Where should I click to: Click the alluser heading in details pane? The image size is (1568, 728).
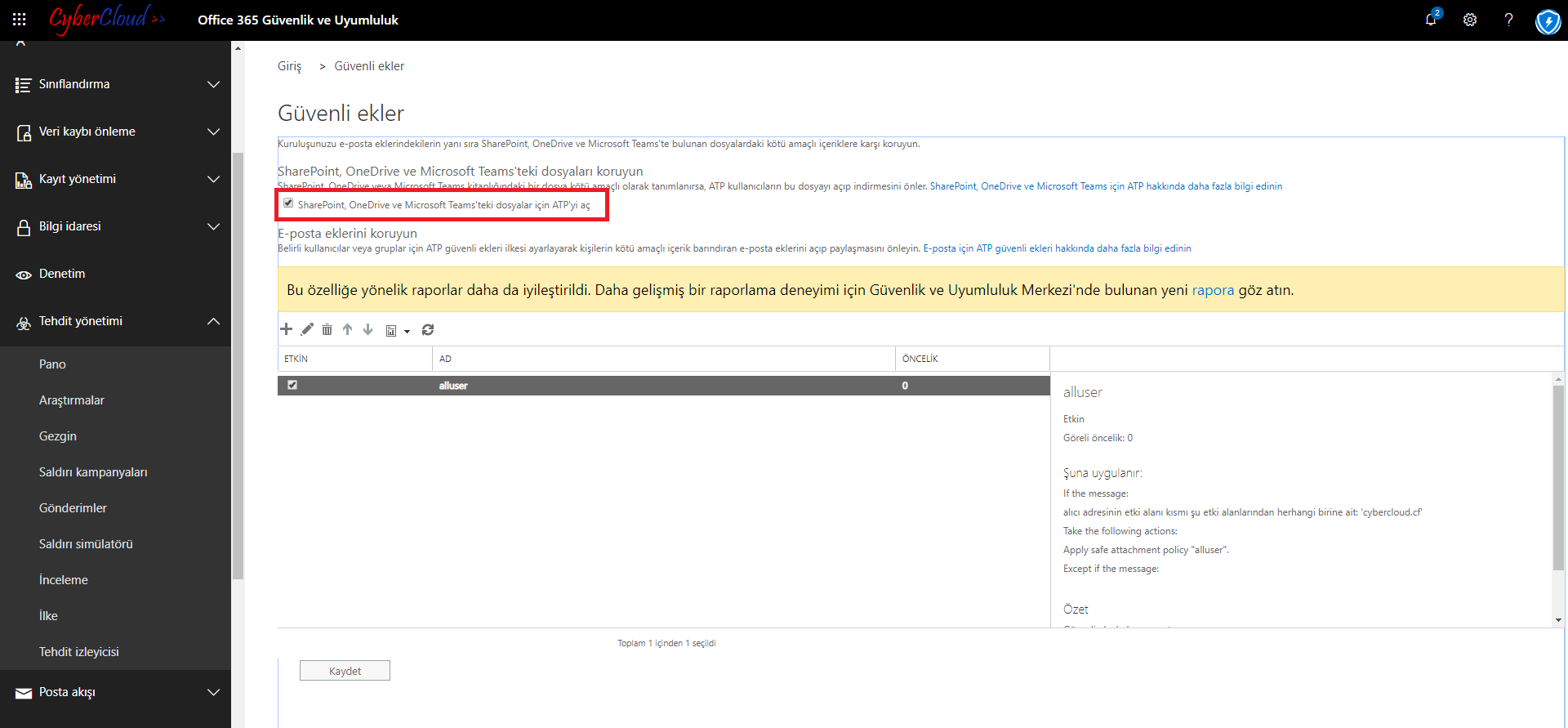click(1083, 392)
